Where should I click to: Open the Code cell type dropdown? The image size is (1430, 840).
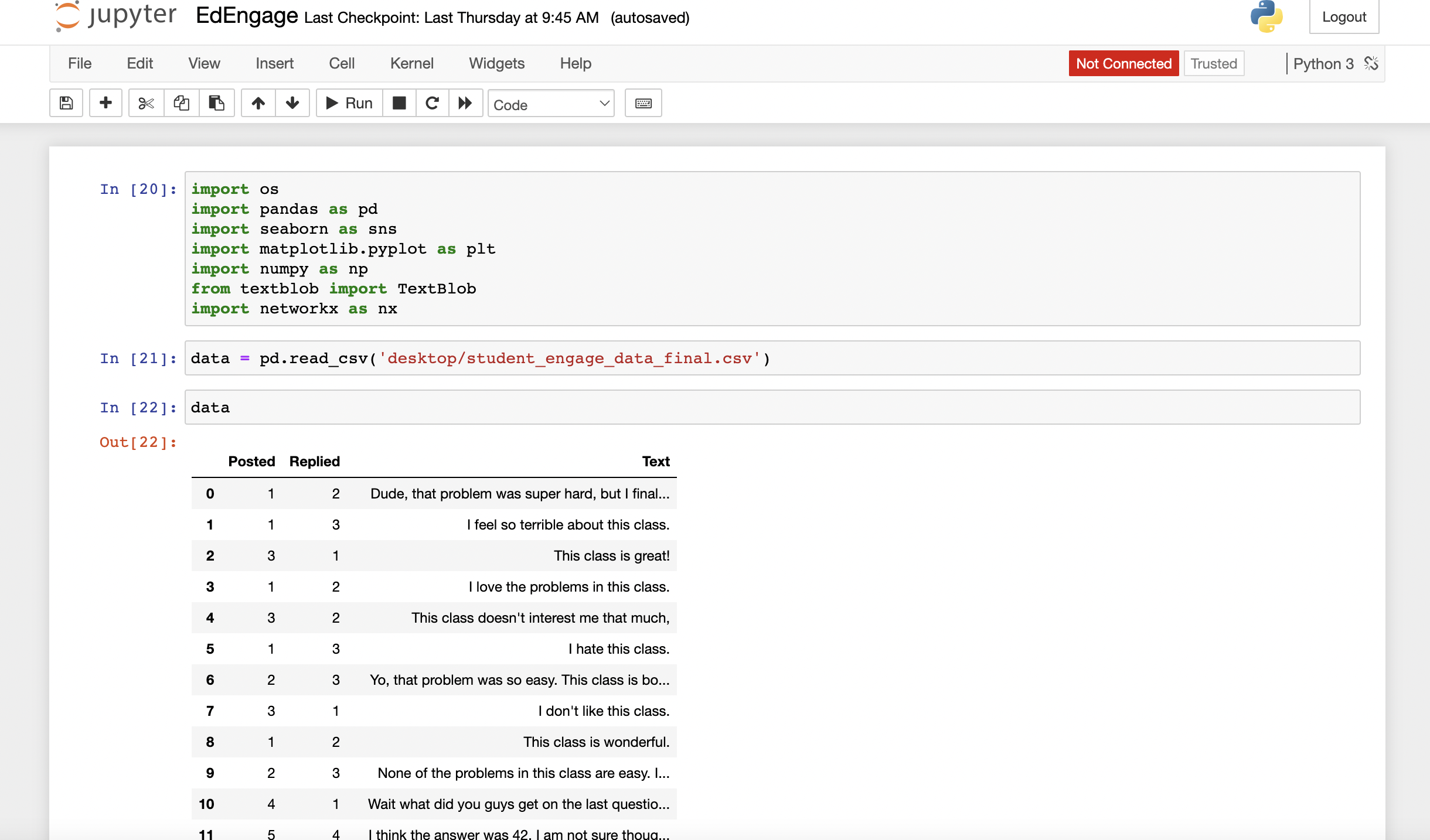coord(550,104)
